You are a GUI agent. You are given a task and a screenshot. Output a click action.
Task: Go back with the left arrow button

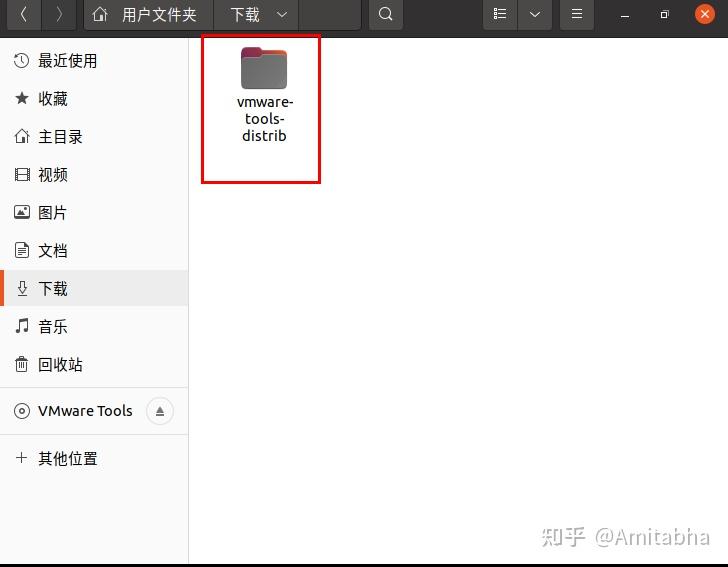(x=24, y=14)
